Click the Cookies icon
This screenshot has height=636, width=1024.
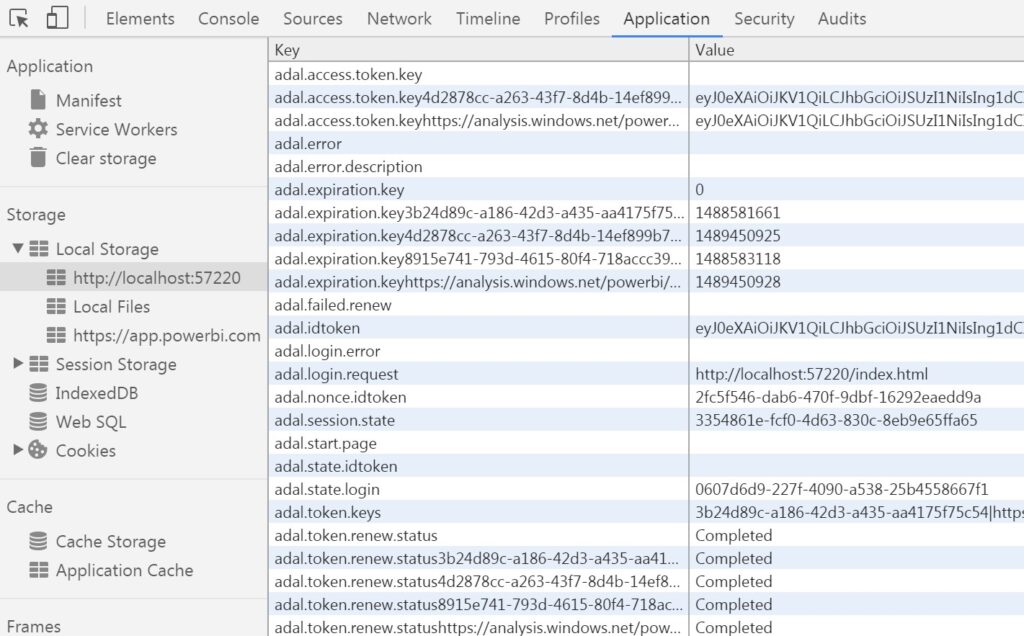click(38, 450)
